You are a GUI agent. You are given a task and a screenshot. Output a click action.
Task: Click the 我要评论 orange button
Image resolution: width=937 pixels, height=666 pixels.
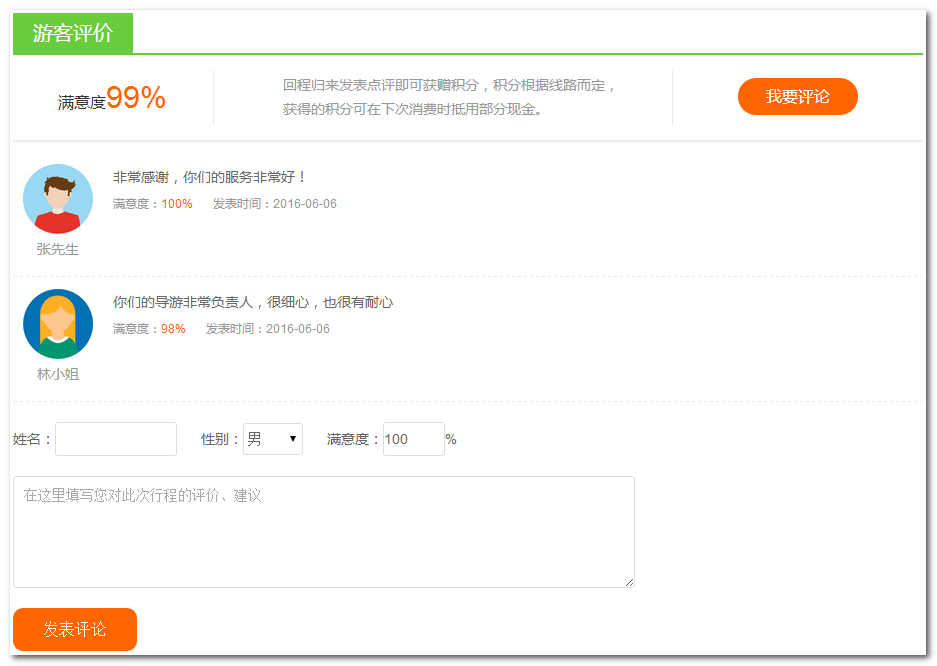click(x=797, y=96)
